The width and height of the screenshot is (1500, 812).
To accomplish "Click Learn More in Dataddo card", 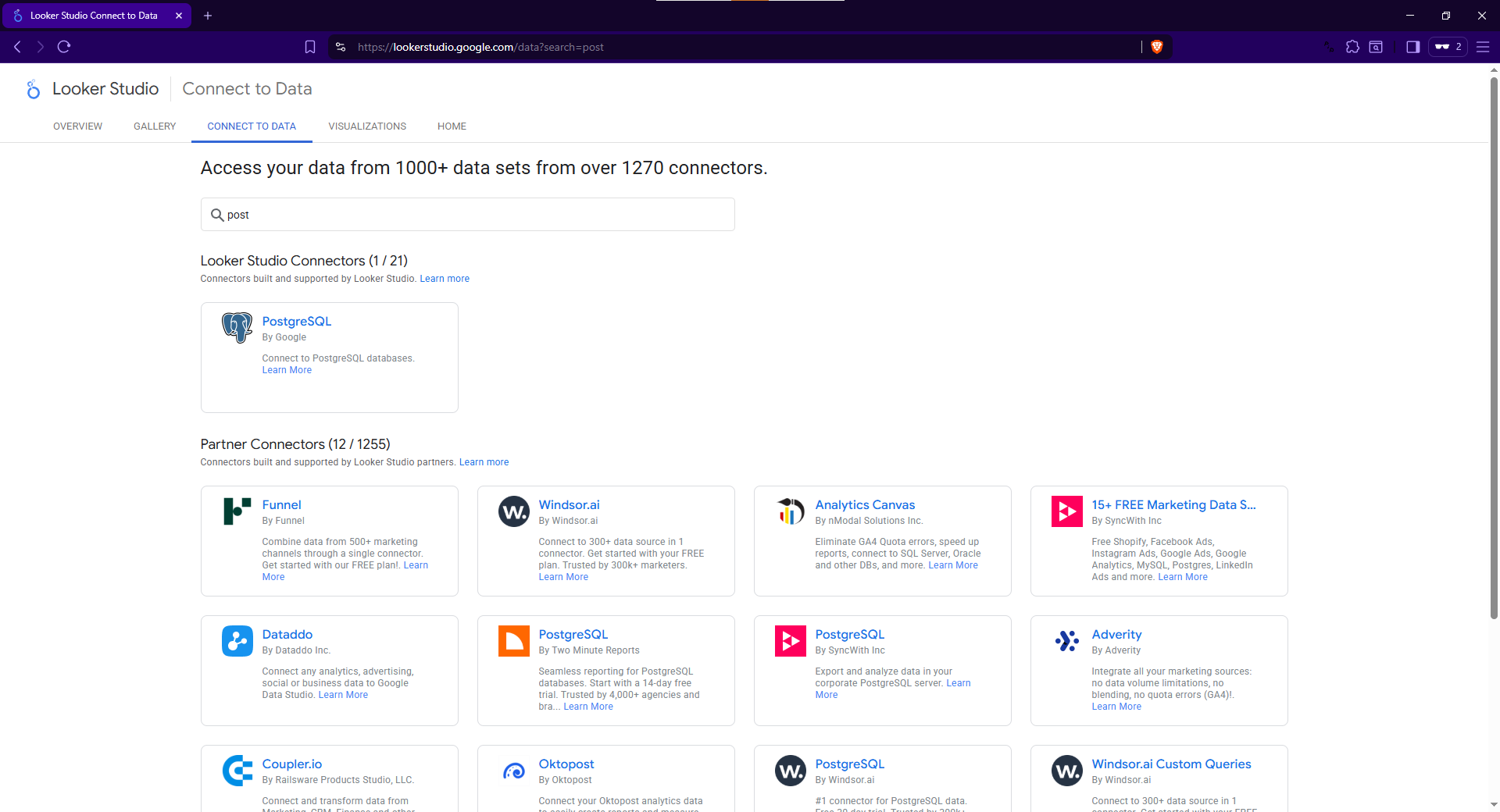I will (x=343, y=695).
